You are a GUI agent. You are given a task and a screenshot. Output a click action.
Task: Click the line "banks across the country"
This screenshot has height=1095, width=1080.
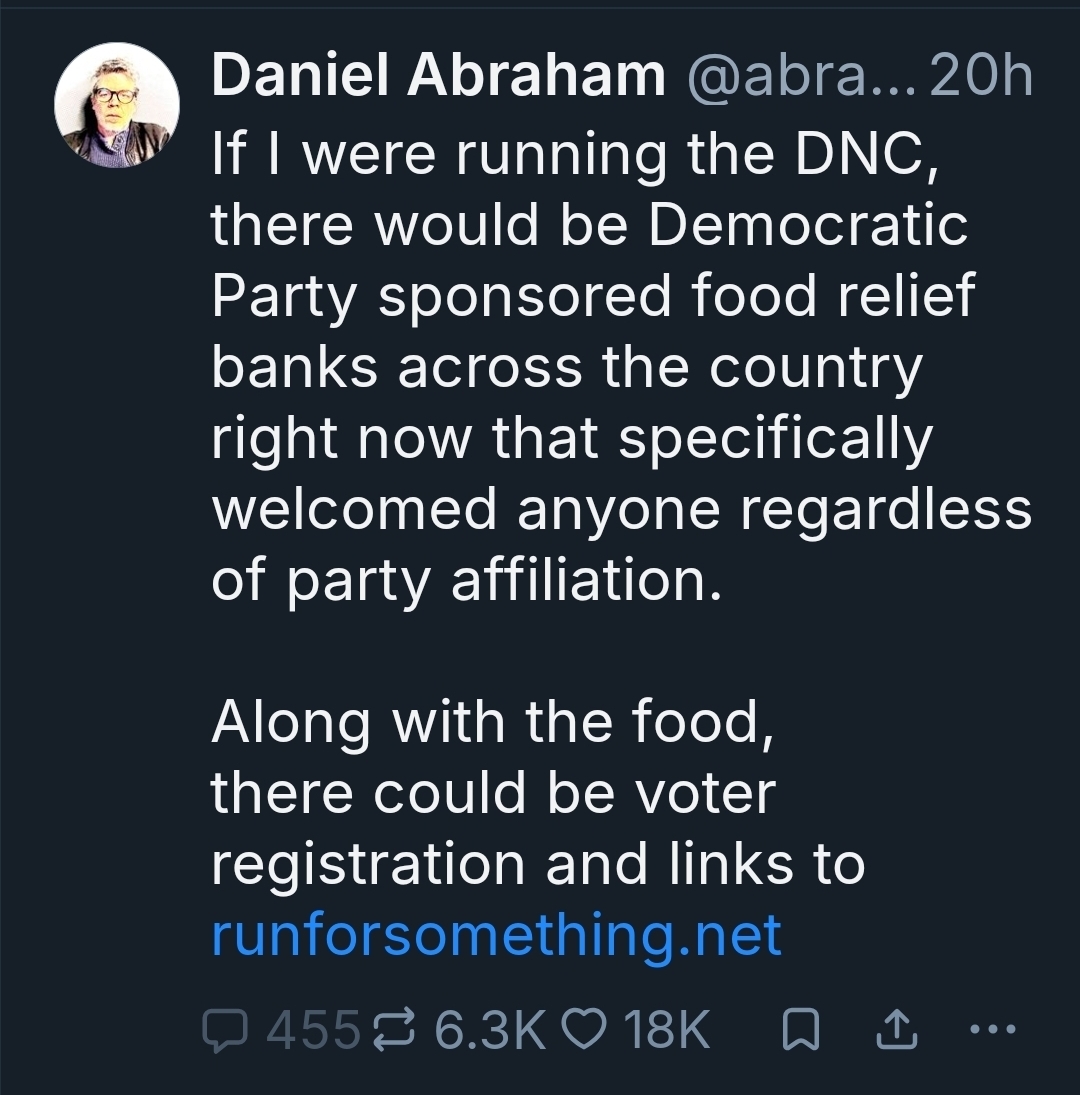[565, 368]
